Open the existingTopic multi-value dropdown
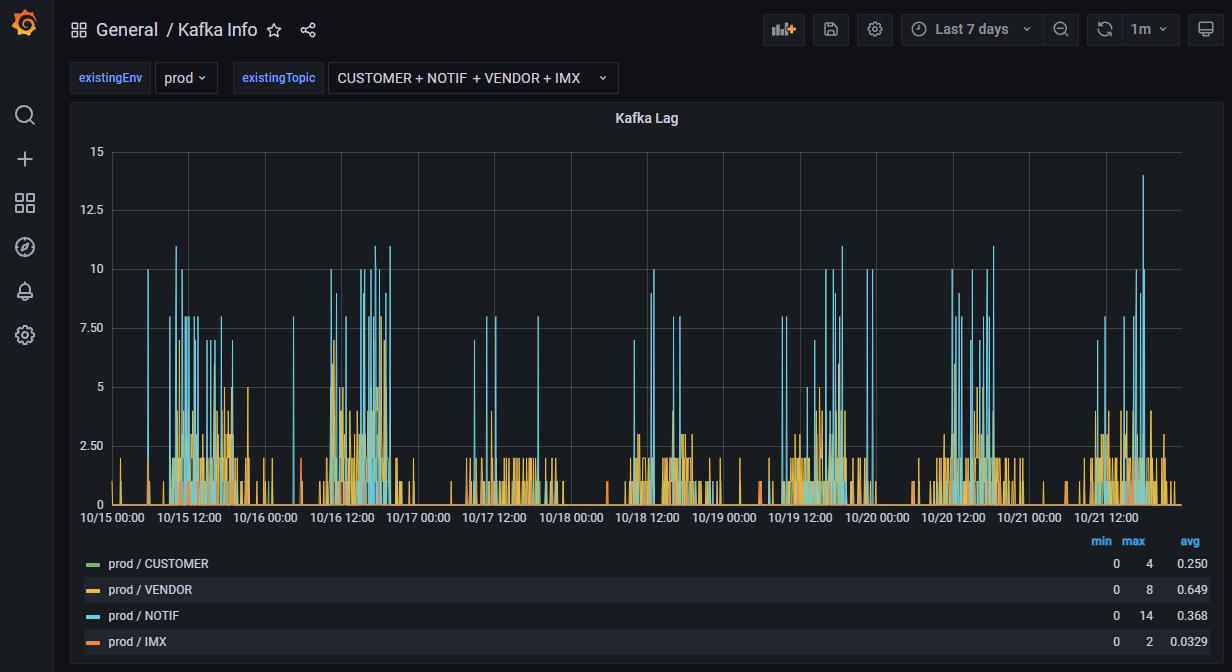Image resolution: width=1232 pixels, height=672 pixels. 473,78
